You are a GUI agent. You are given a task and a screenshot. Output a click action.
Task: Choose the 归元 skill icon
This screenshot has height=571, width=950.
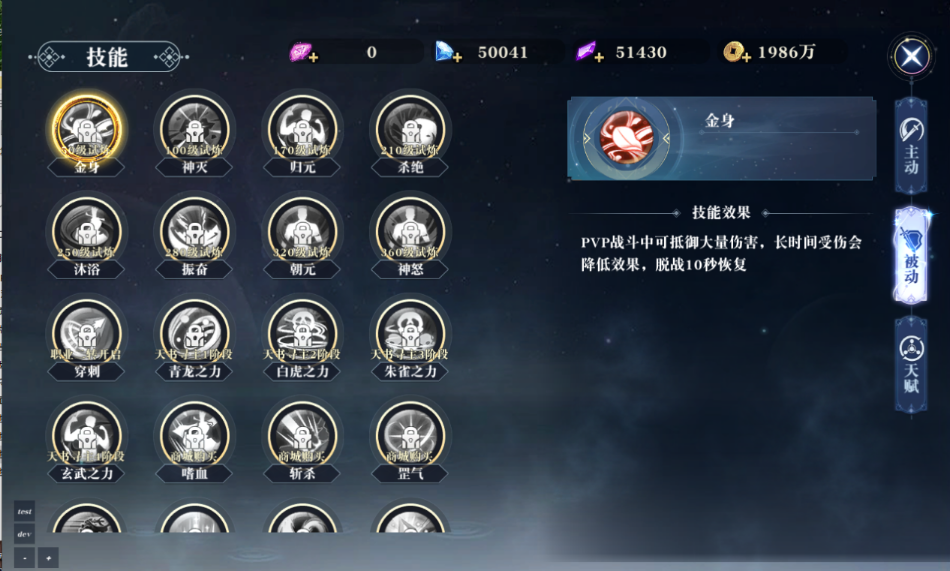point(302,129)
